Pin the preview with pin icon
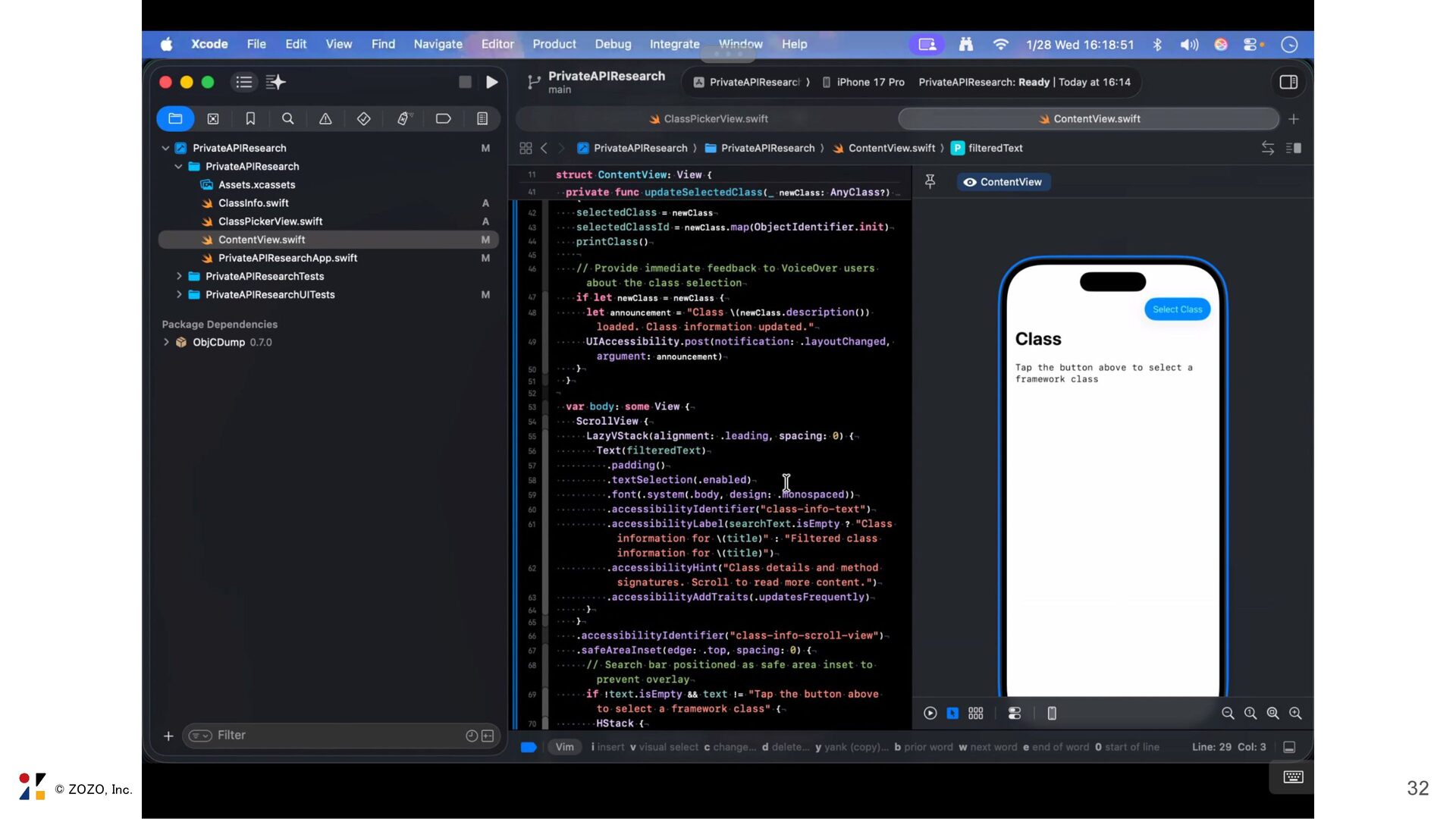 (930, 182)
